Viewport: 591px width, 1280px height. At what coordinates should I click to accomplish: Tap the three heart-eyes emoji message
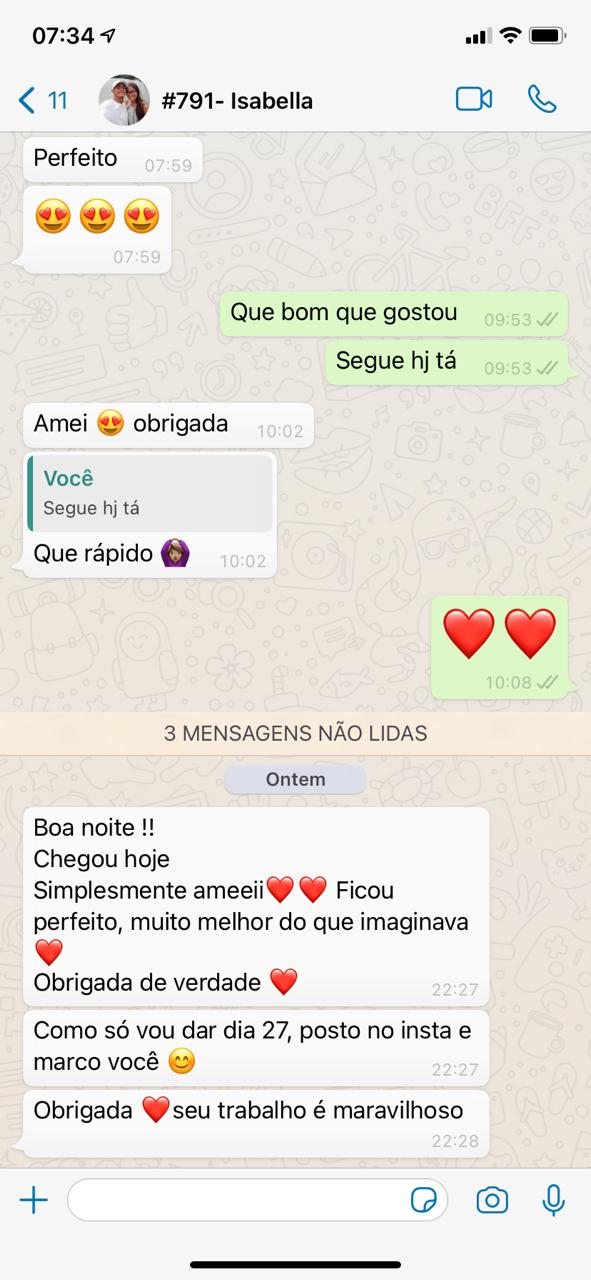point(97,229)
